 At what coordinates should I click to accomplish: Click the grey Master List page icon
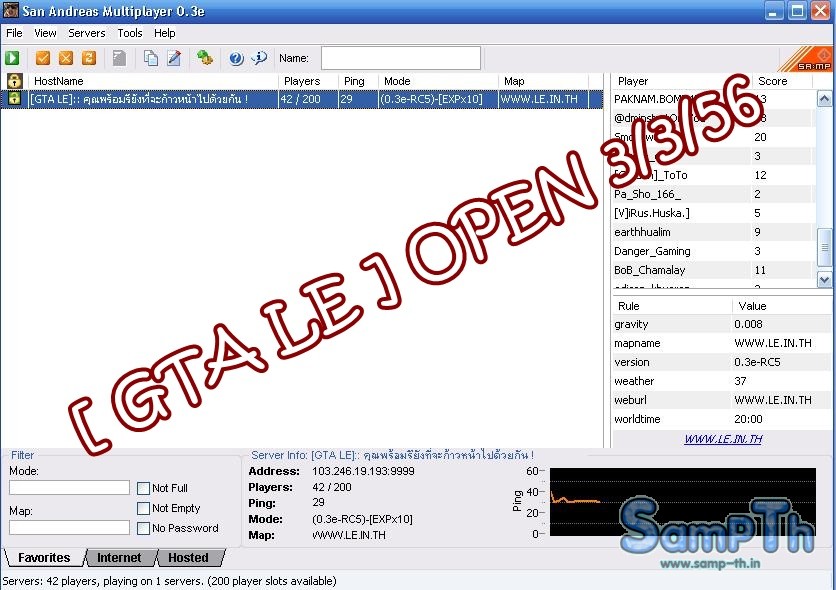tap(119, 58)
